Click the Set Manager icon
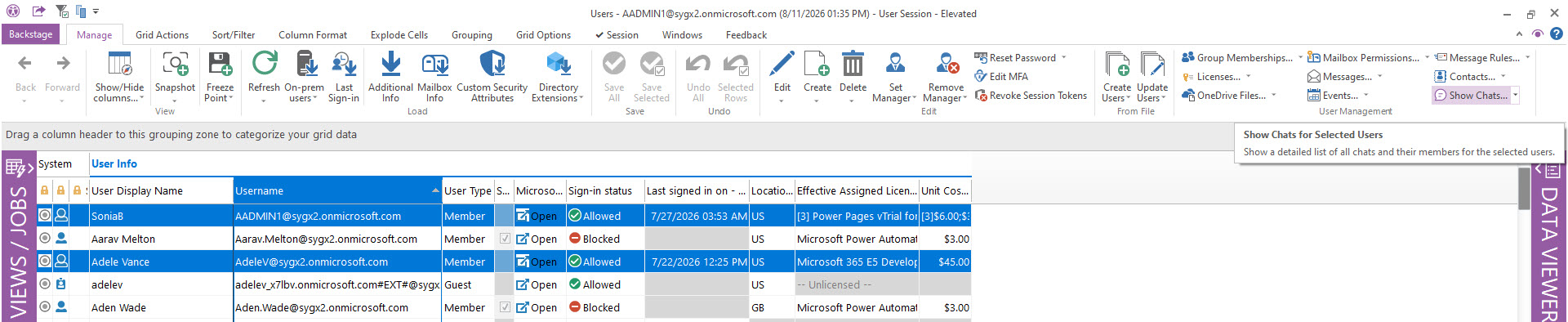This screenshot has height=322, width=1568. (x=895, y=64)
